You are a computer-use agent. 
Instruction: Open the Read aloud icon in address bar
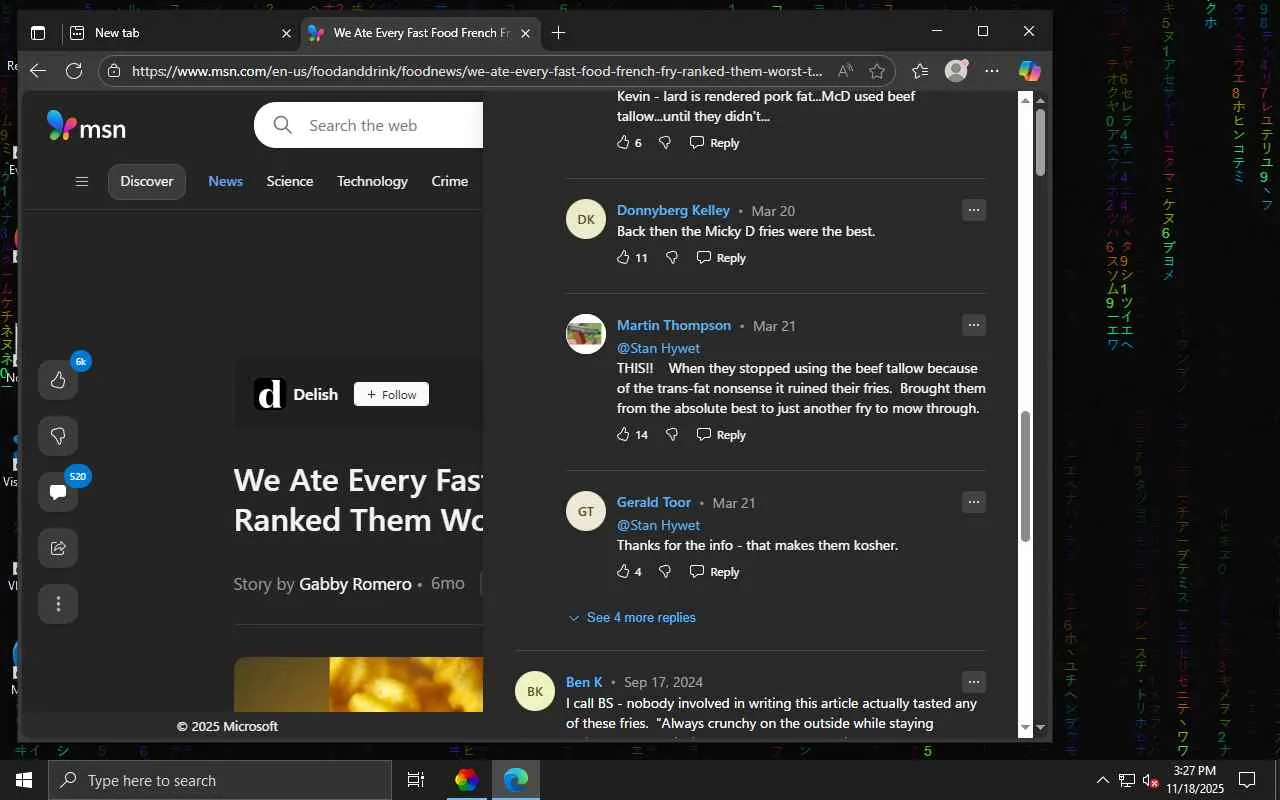tap(846, 71)
